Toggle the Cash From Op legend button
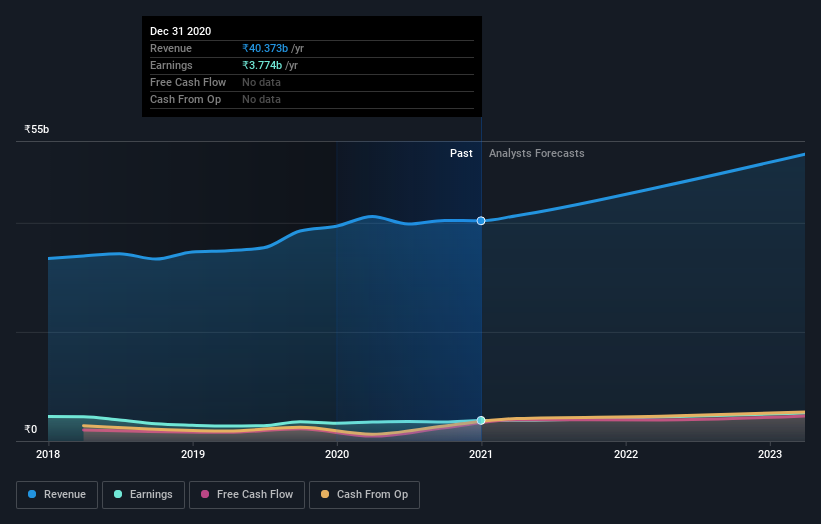821x524 pixels. tap(364, 495)
